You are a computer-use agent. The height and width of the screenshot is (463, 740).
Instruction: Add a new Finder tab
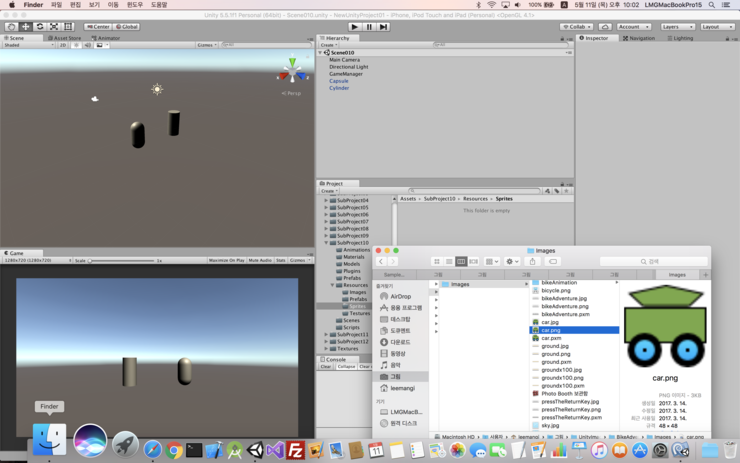tap(706, 275)
